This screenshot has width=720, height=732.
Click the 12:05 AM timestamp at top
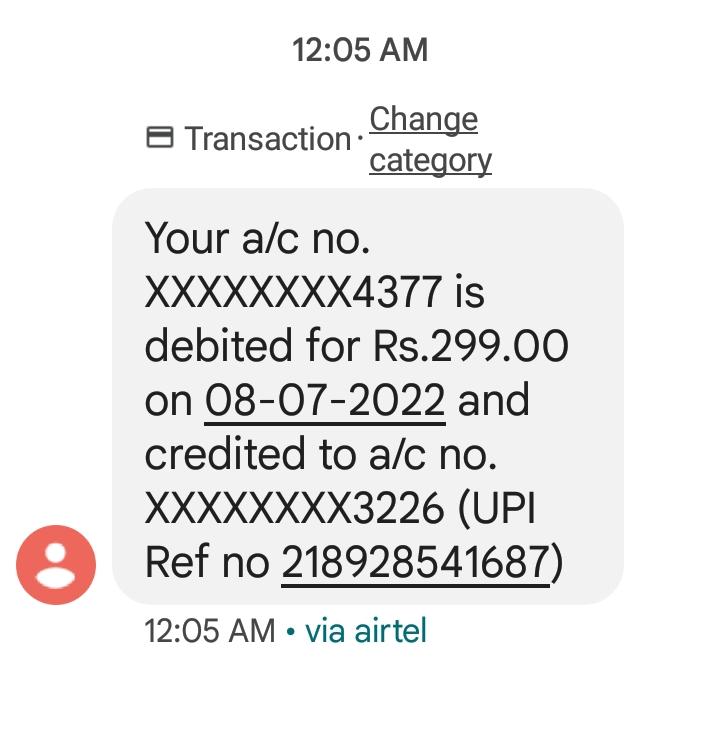(x=360, y=49)
